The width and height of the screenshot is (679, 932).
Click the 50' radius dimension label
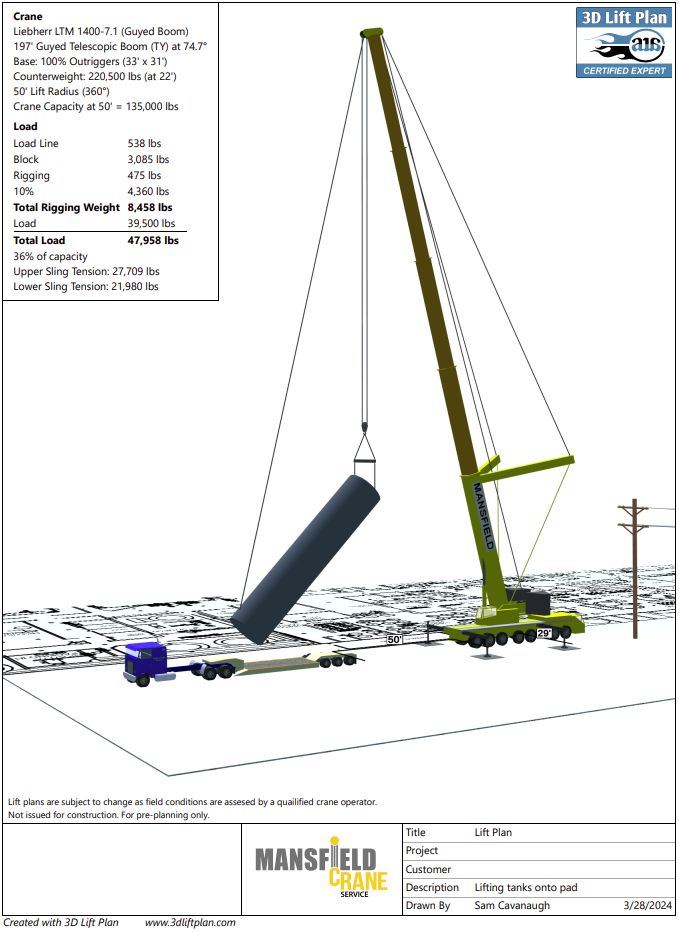(395, 638)
